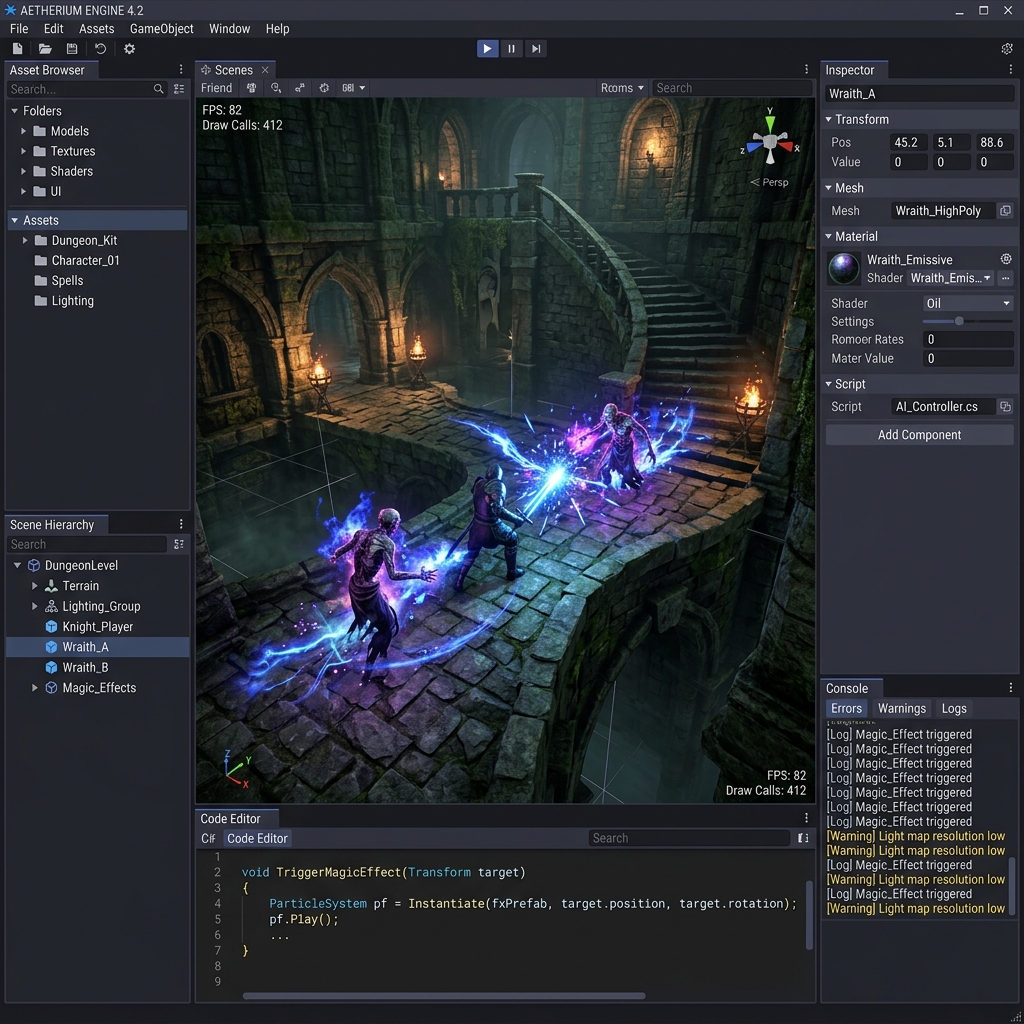Click the mesh picker icon beside Wraith_HighPoly

[1005, 210]
